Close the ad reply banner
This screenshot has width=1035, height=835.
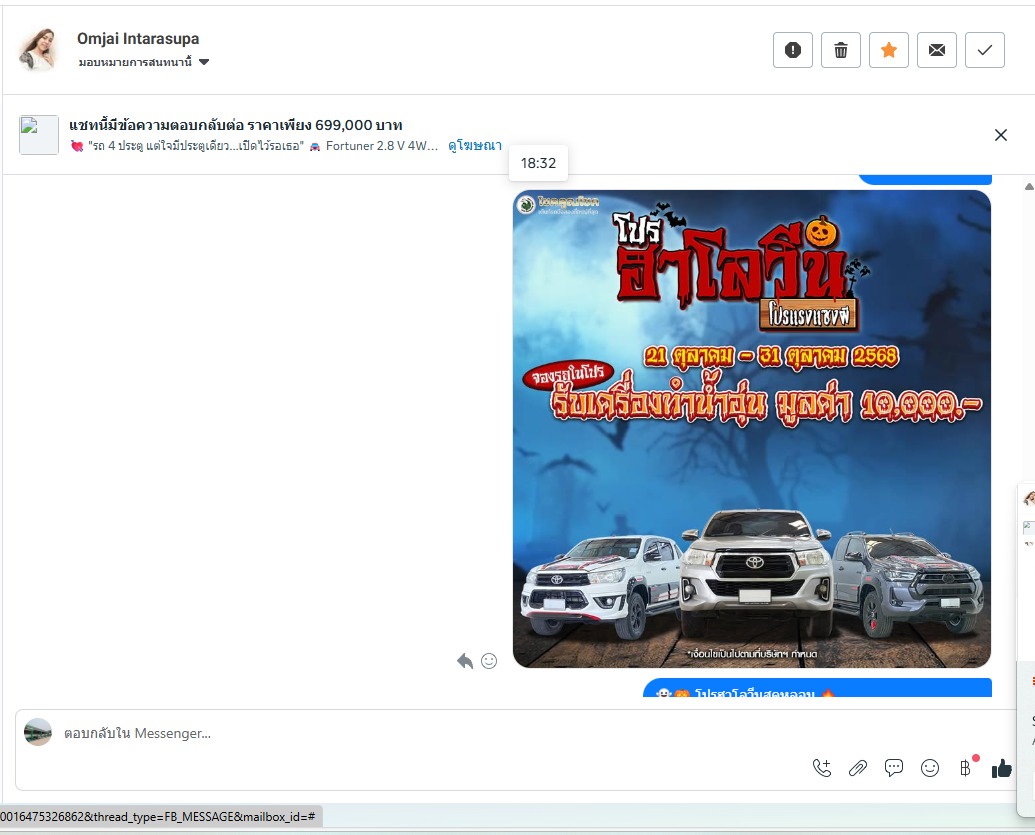click(x=1001, y=135)
